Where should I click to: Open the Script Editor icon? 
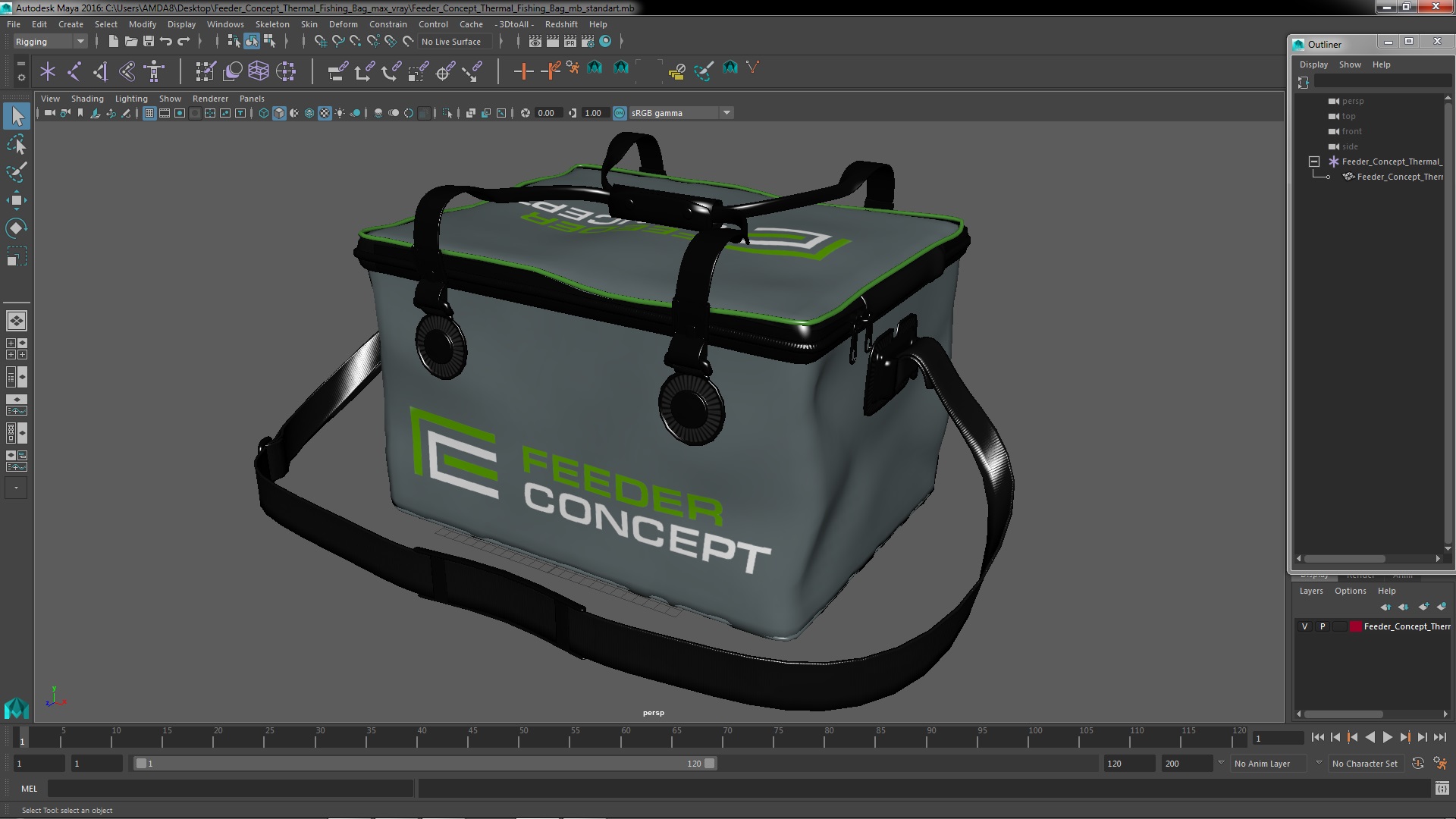coord(1442,789)
